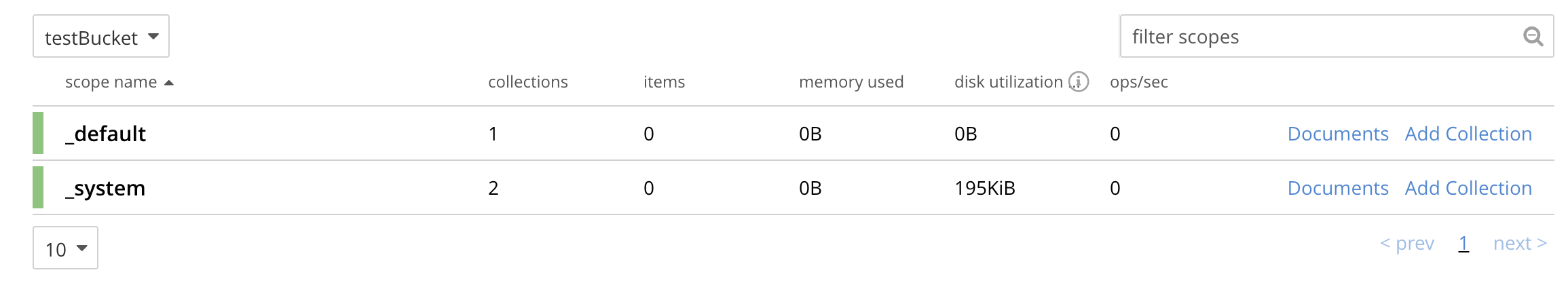Open Documents for the _system scope
Screen dimensions: 1568x283
point(1337,188)
